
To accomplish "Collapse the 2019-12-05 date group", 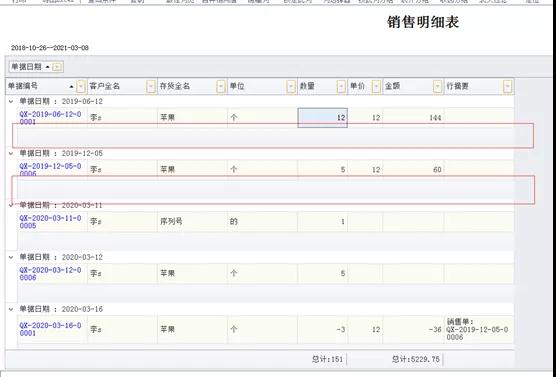I will (11, 153).
